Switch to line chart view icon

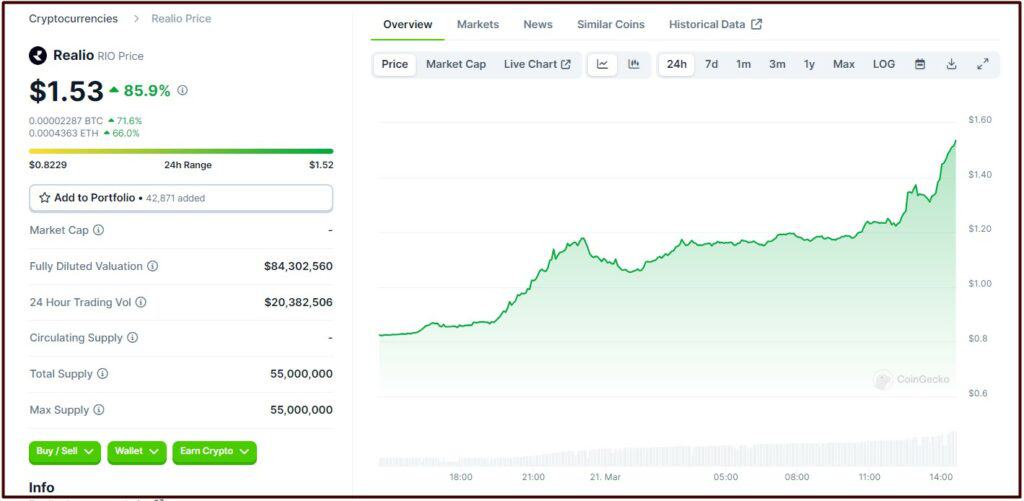coord(602,64)
